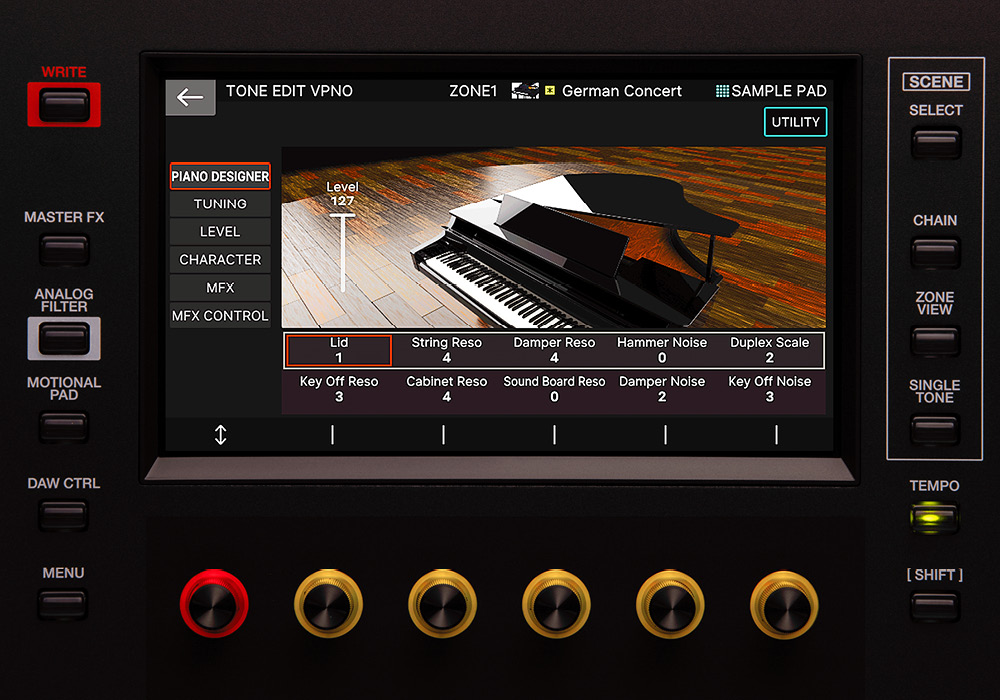
Task: Switch to the TUNING tab
Action: pos(220,204)
